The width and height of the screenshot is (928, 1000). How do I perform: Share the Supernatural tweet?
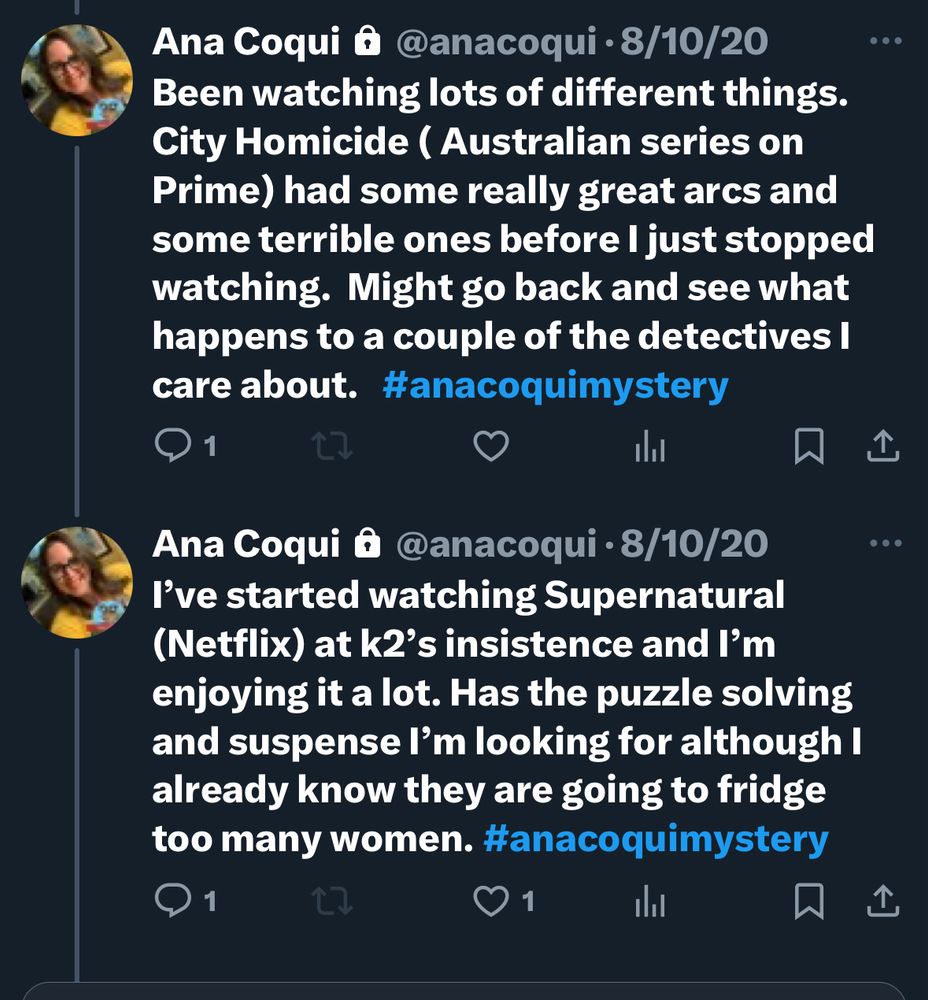882,902
